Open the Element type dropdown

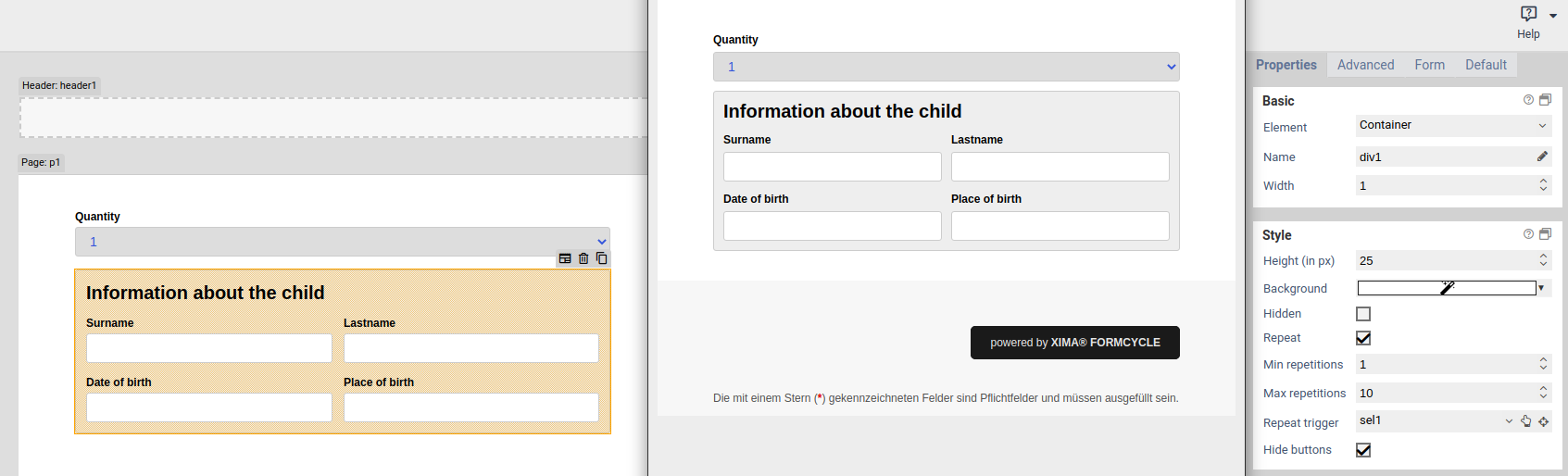(1451, 126)
